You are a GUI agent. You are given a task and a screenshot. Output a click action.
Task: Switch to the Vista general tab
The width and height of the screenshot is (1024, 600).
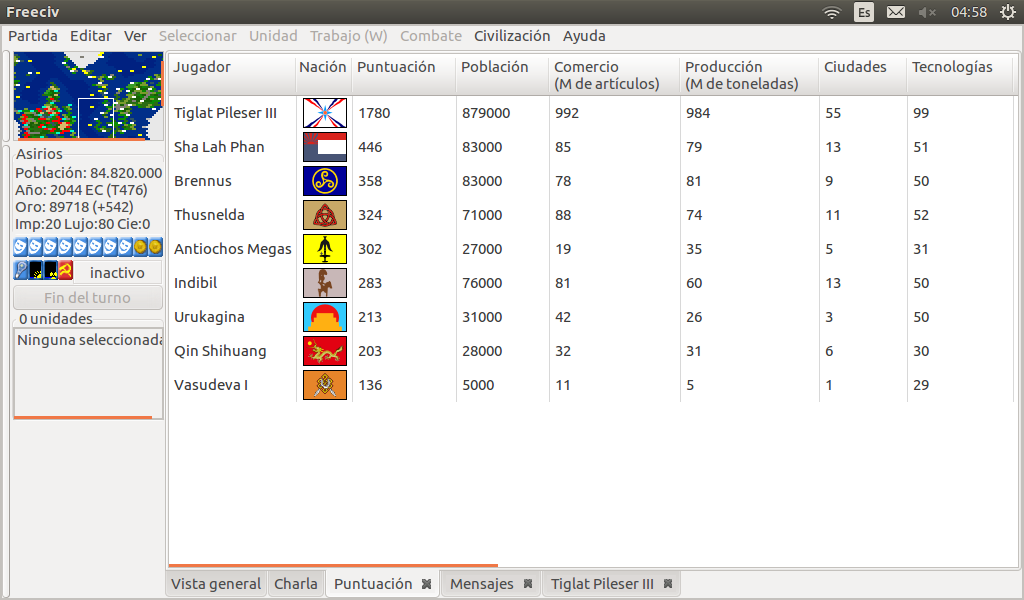216,584
